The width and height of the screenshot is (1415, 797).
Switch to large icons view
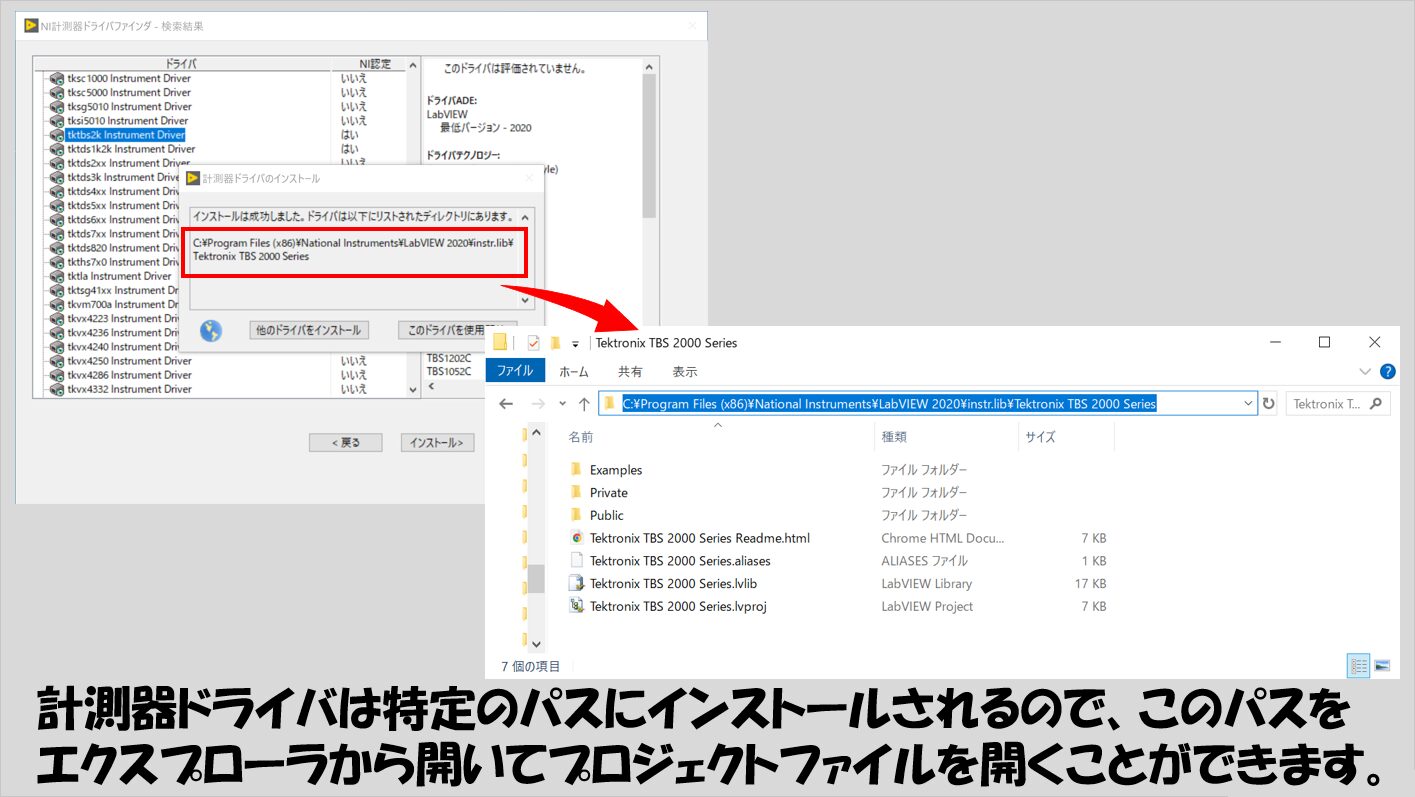1383,665
